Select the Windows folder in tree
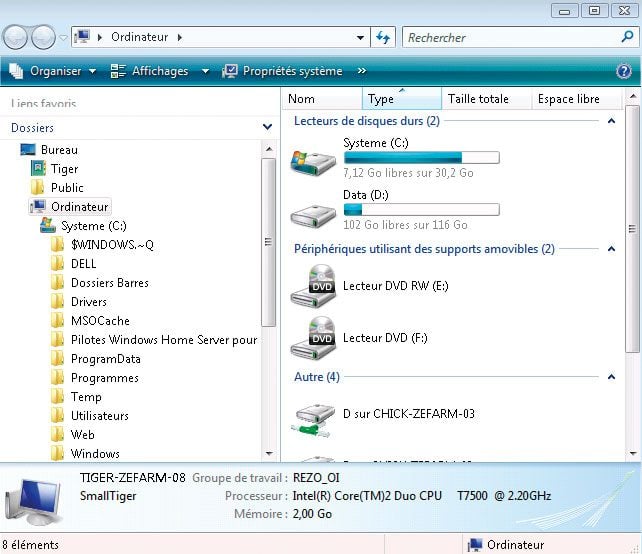 95,454
